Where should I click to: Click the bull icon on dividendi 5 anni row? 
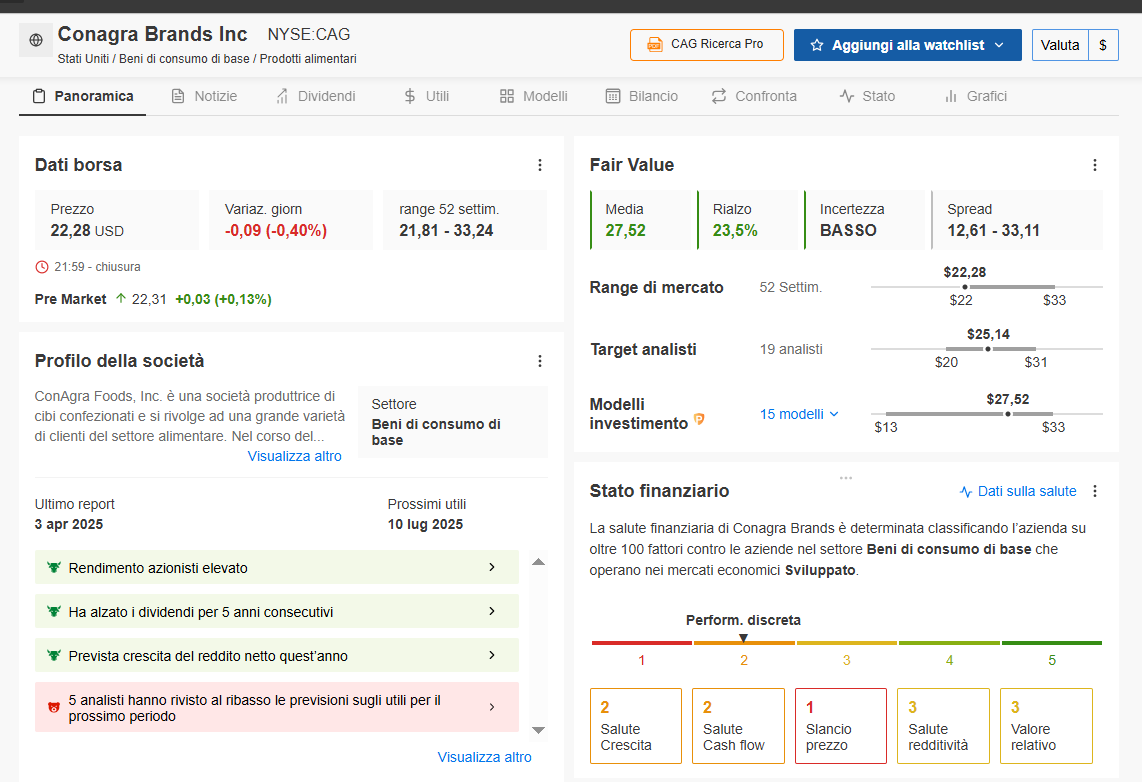point(53,612)
